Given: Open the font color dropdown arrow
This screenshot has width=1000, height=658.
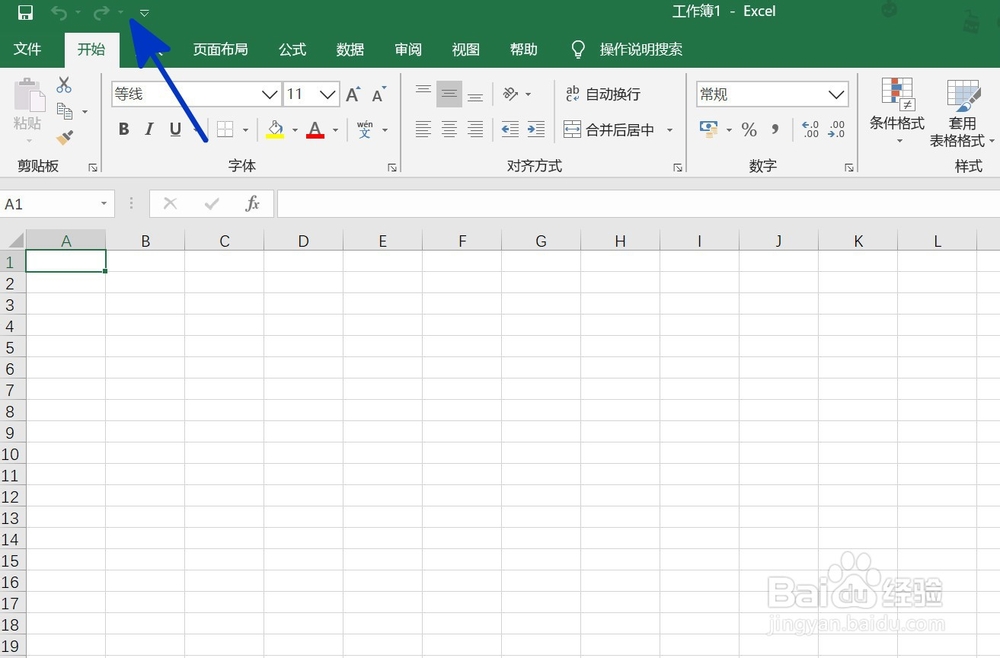Looking at the screenshot, I should coord(335,130).
